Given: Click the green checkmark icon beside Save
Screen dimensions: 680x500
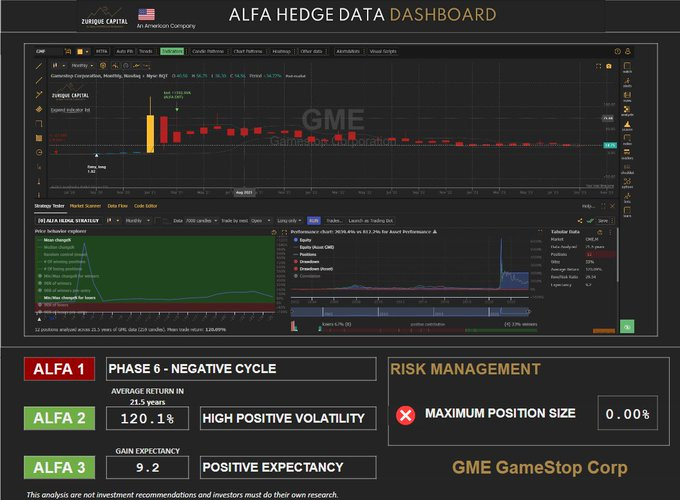Looking at the screenshot, I should 590,221.
